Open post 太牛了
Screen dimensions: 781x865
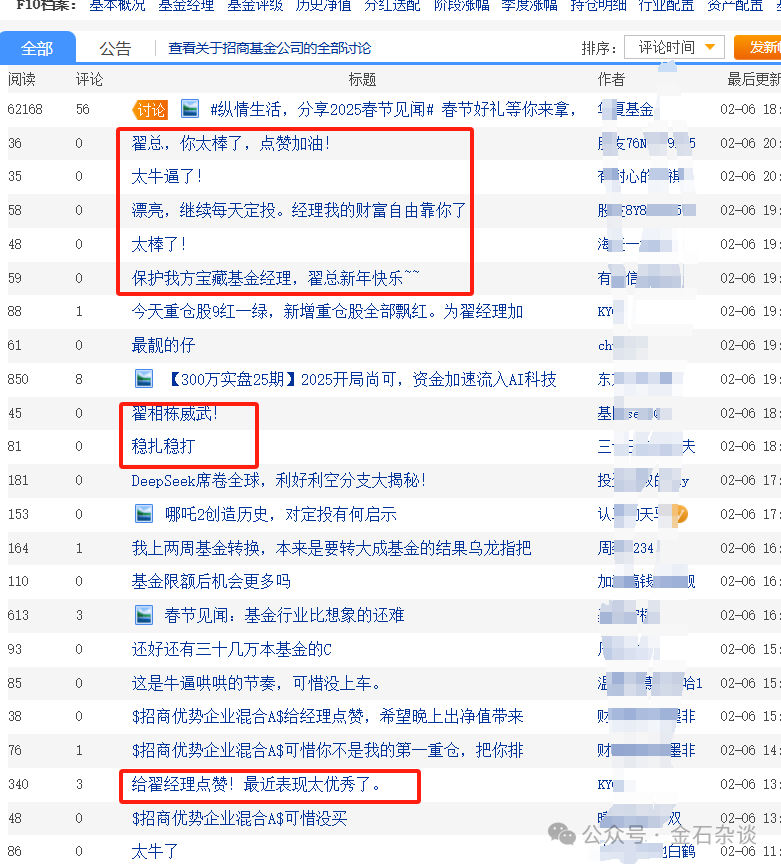click(154, 851)
